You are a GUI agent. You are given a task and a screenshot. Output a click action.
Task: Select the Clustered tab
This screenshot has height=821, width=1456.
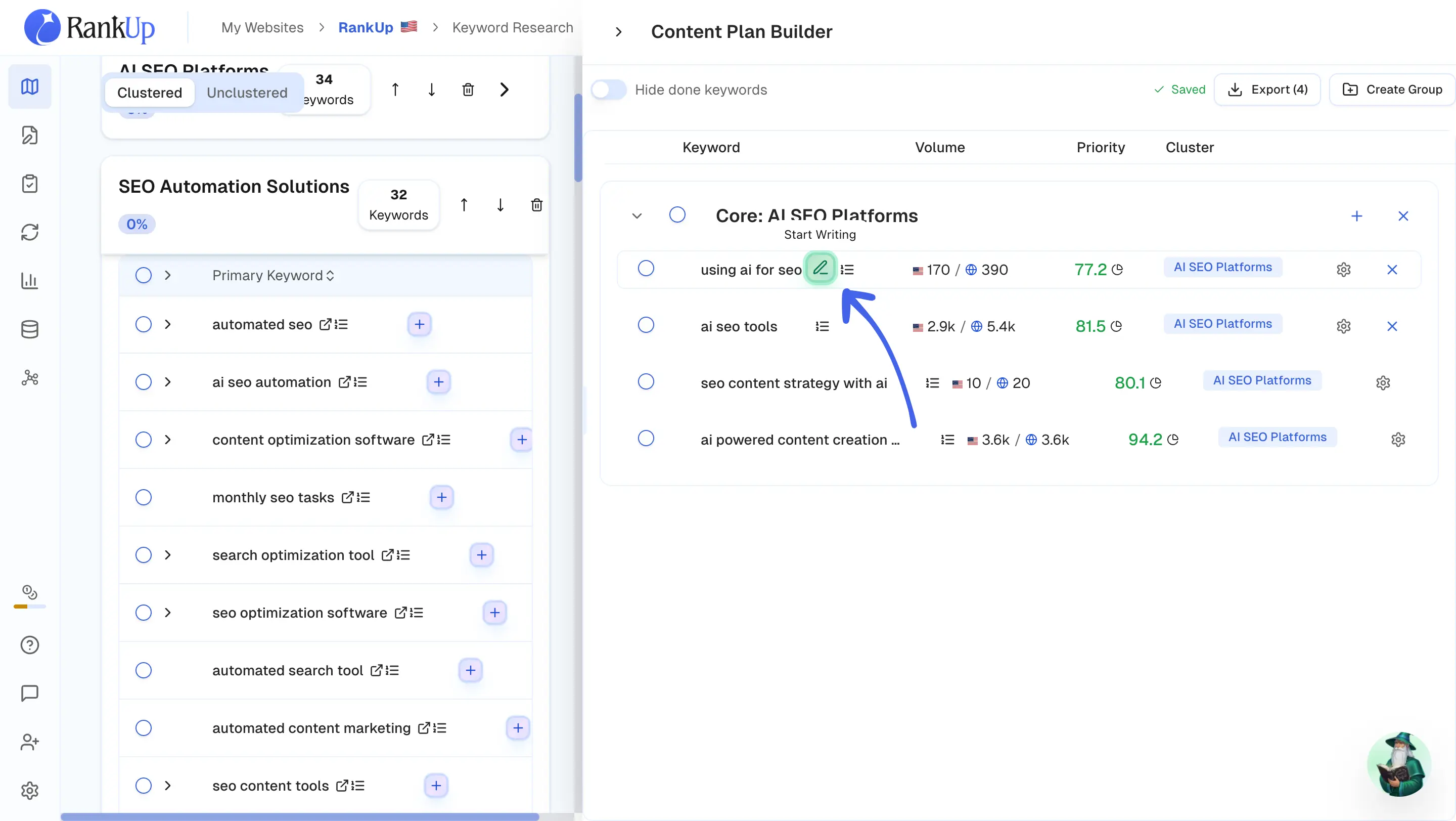(149, 93)
